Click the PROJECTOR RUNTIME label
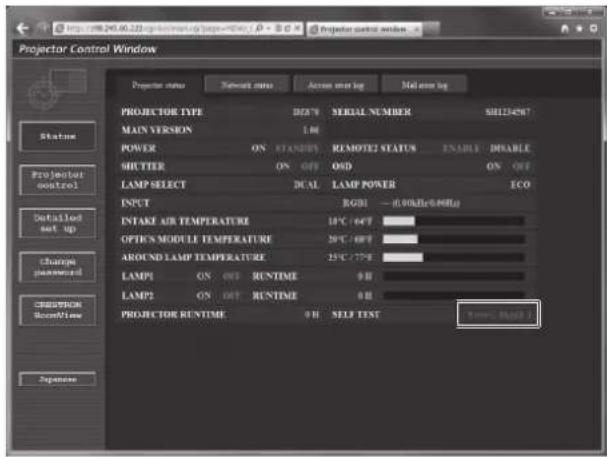607x457 pixels. [173, 315]
